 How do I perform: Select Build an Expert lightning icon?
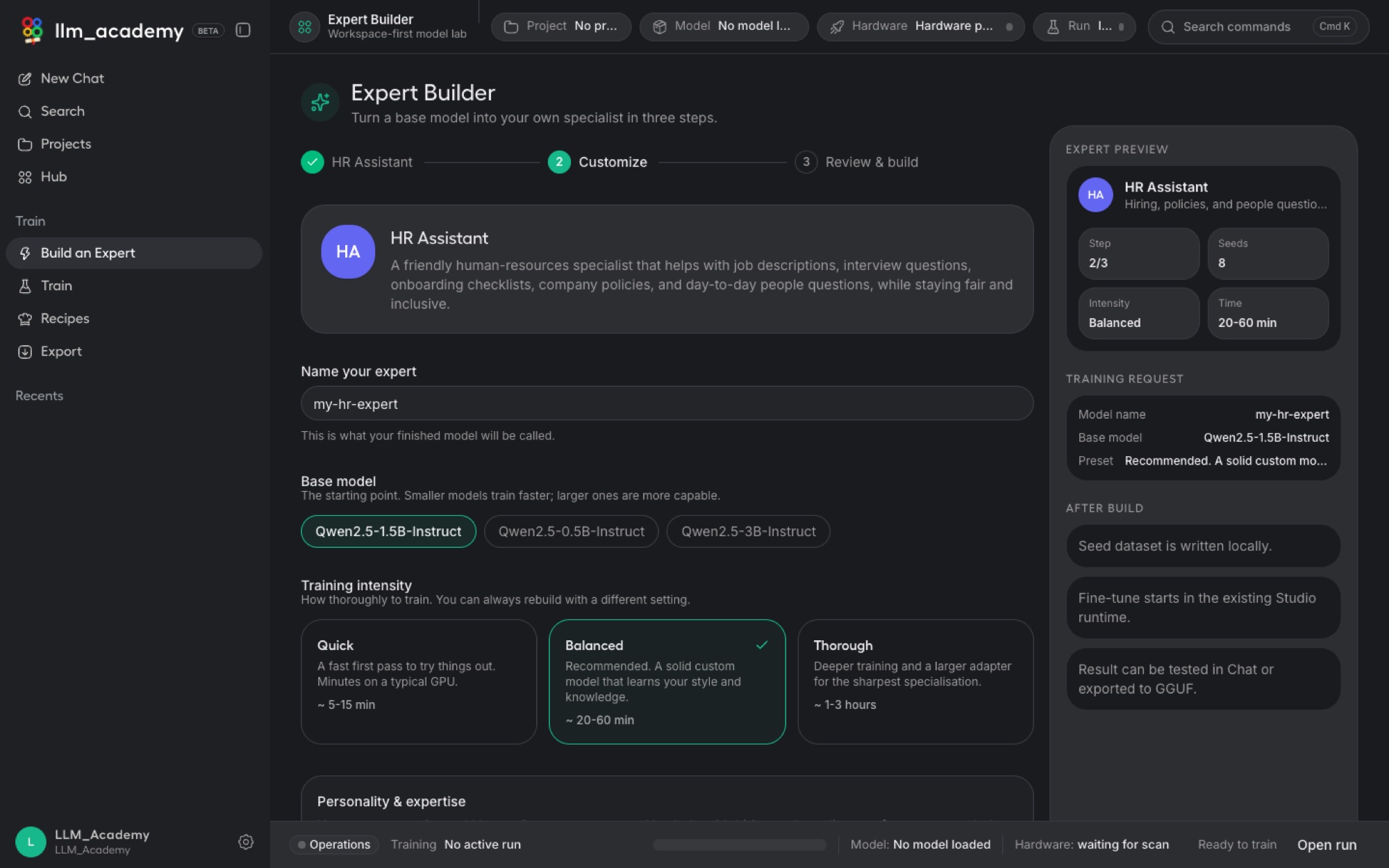[x=25, y=253]
